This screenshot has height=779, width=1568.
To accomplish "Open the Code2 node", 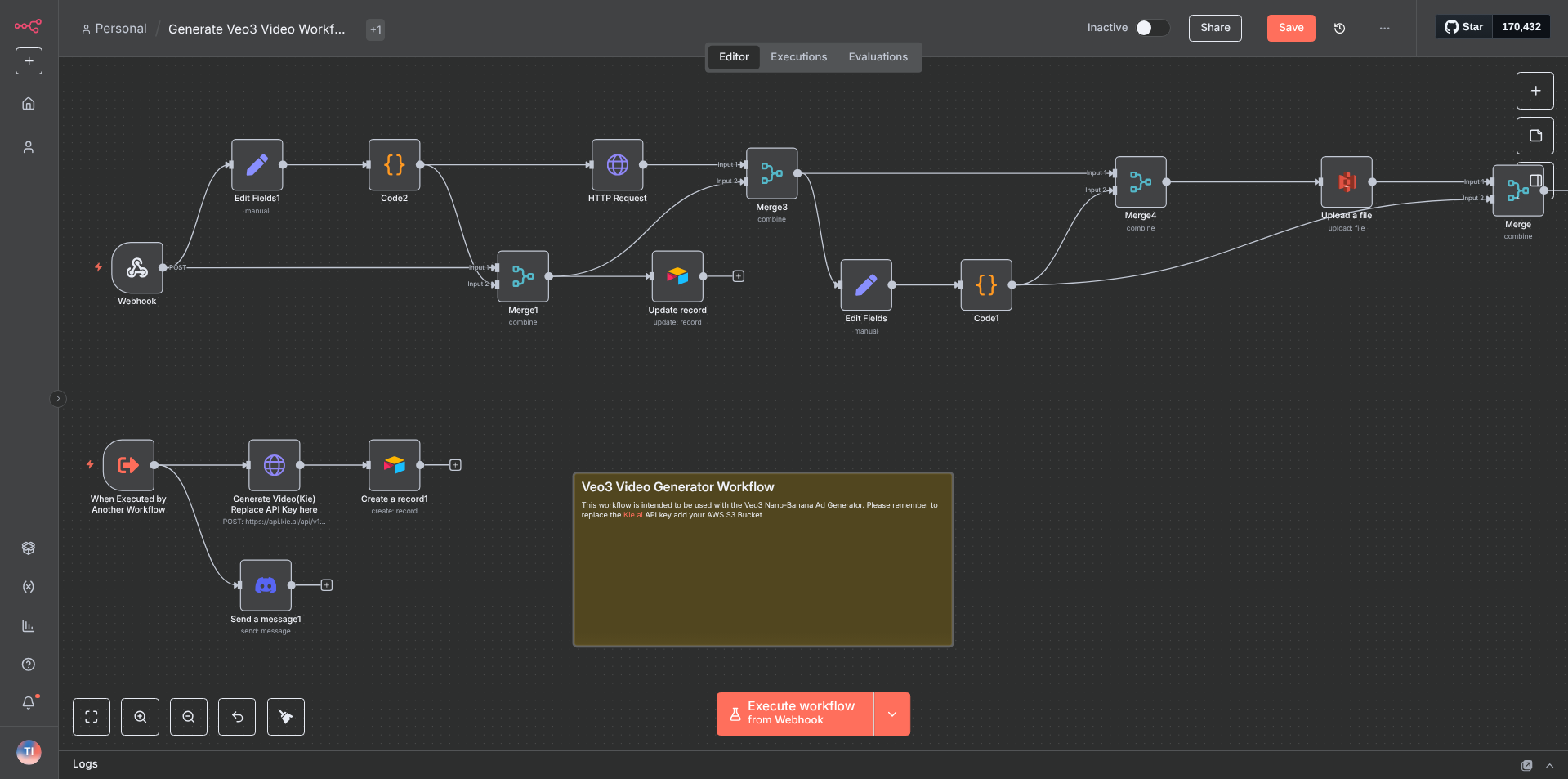I will [x=394, y=165].
